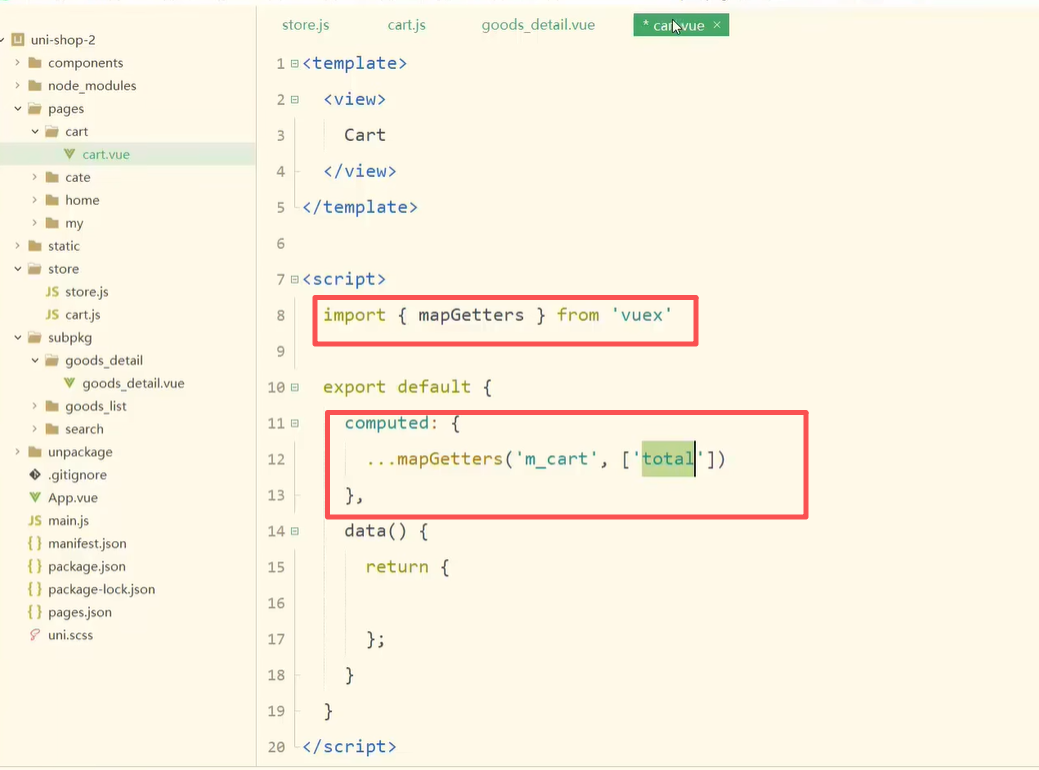The width and height of the screenshot is (1039, 770).
Task: Place cursor on 'mapGetters' in the import line
Action: pyautogui.click(x=471, y=315)
